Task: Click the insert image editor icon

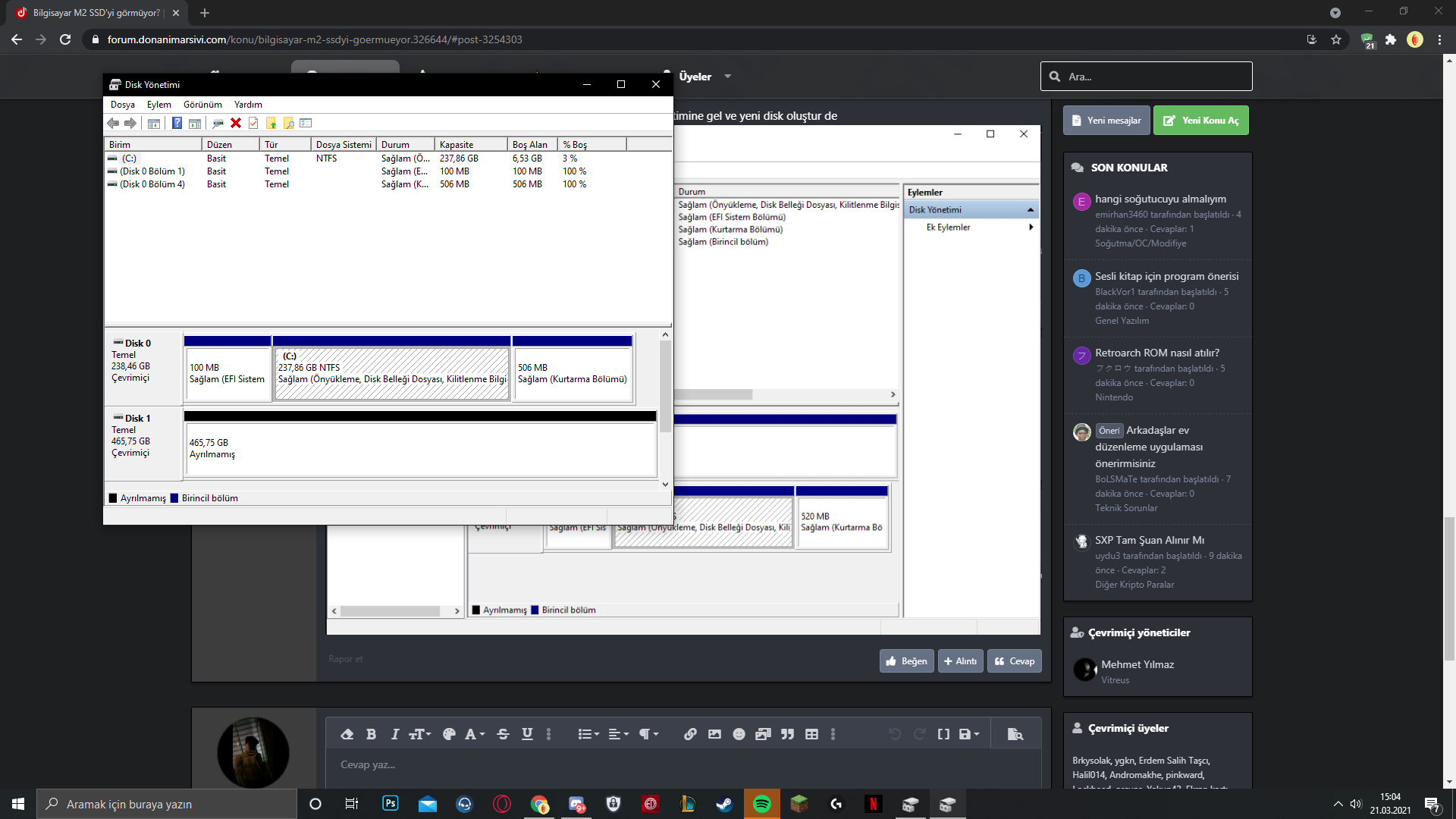Action: pos(714,734)
